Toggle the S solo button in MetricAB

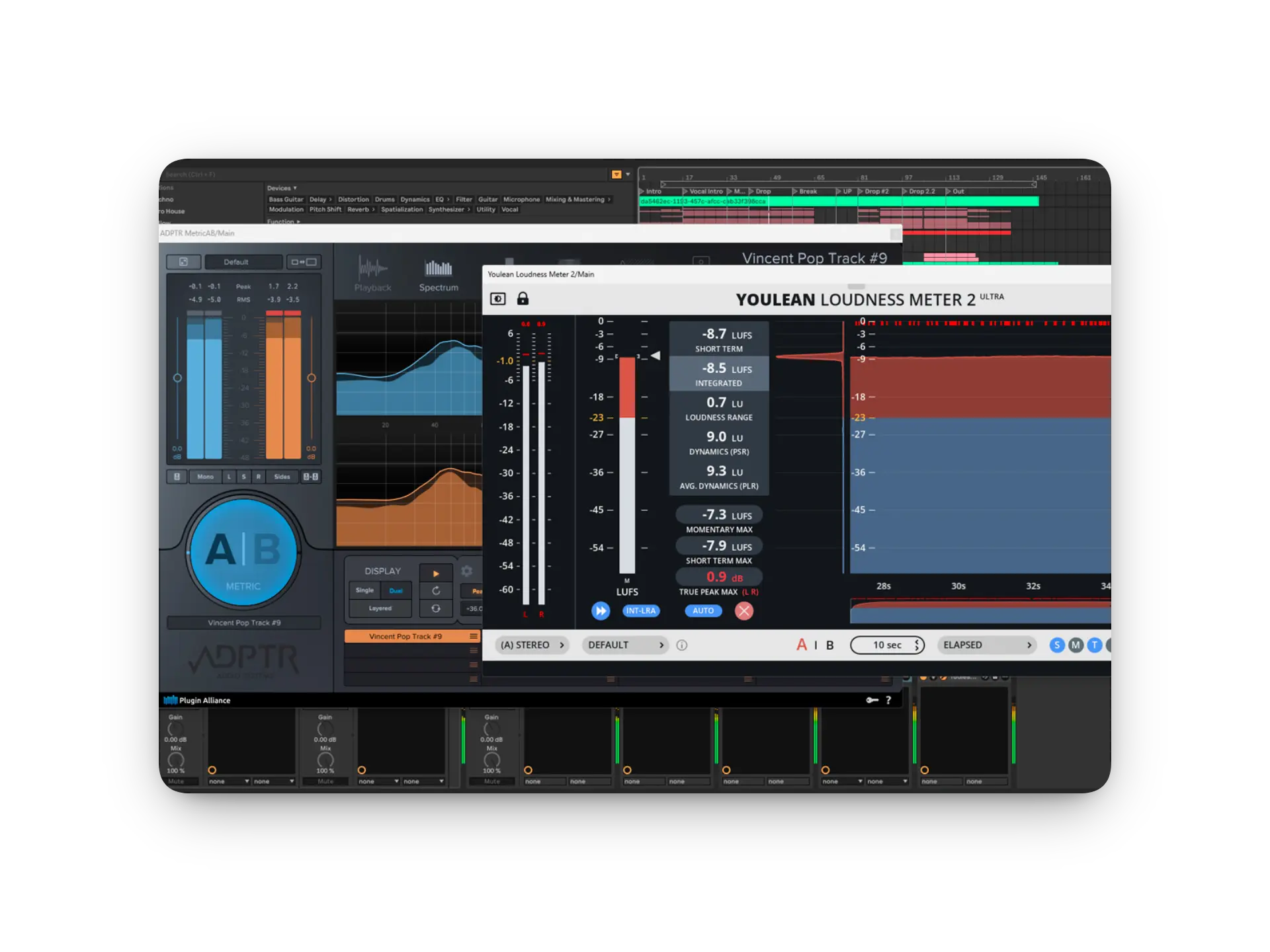pyautogui.click(x=243, y=477)
